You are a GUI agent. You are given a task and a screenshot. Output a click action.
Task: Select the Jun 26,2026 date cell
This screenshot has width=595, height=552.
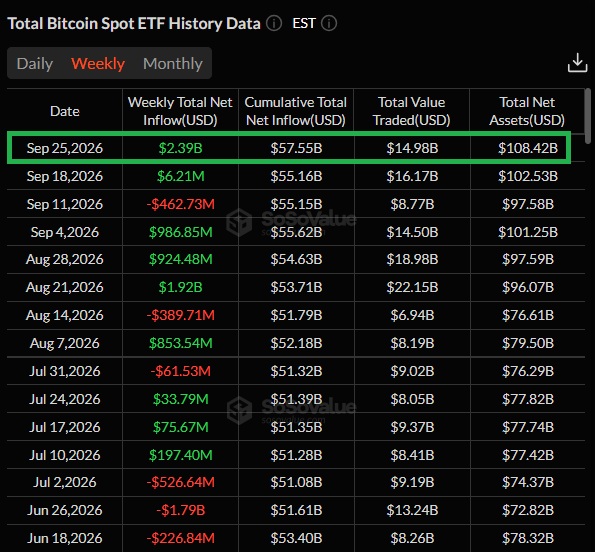click(x=65, y=510)
